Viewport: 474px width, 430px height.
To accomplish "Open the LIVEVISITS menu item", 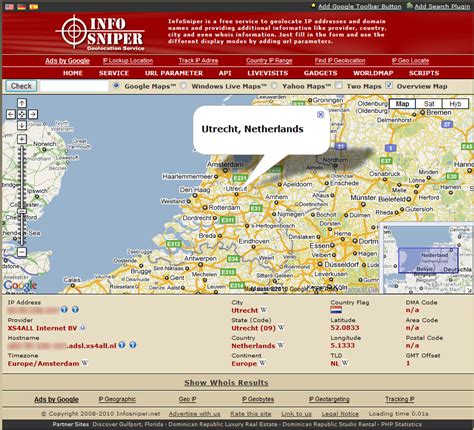I will [x=268, y=73].
